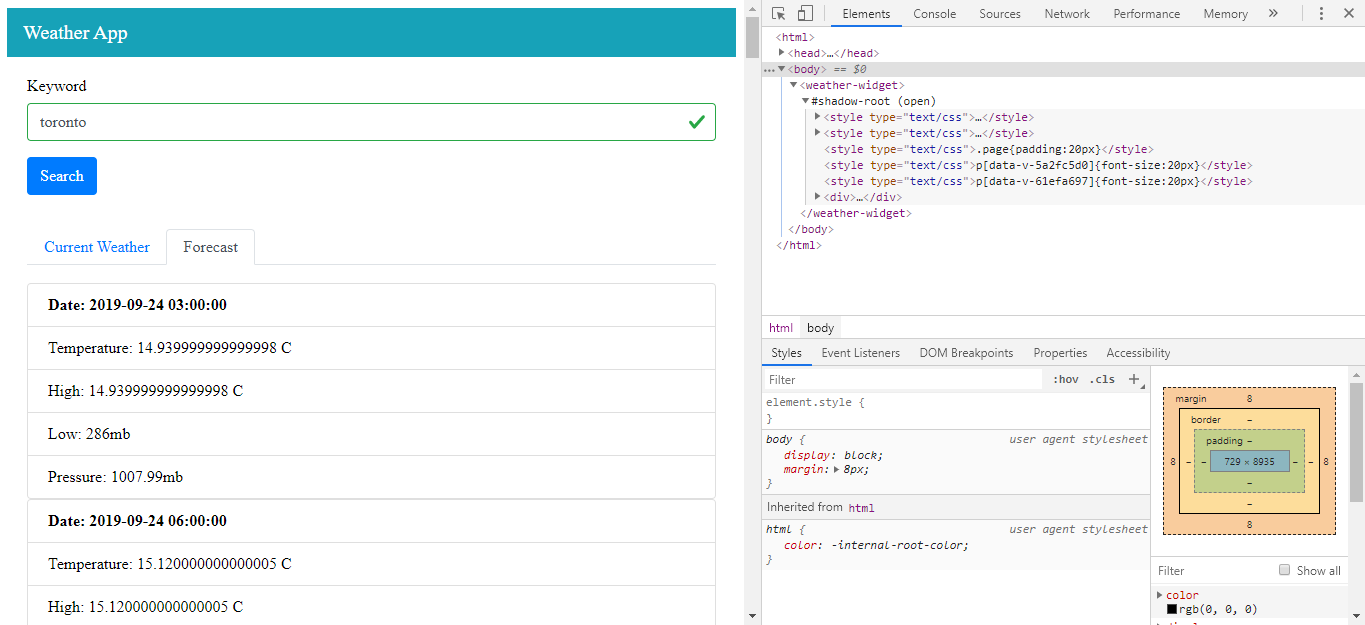Click the Styles Filter input
The height and width of the screenshot is (625, 1365).
tap(903, 379)
